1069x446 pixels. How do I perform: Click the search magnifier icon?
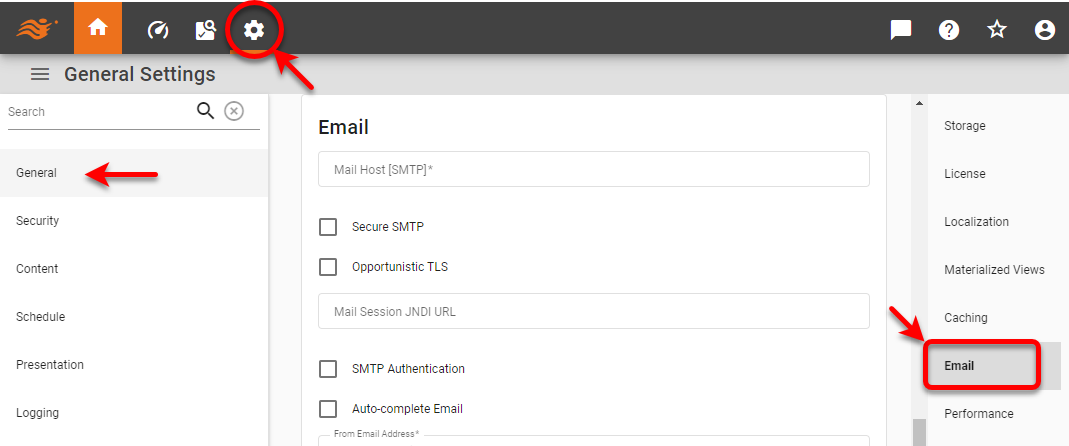[206, 111]
